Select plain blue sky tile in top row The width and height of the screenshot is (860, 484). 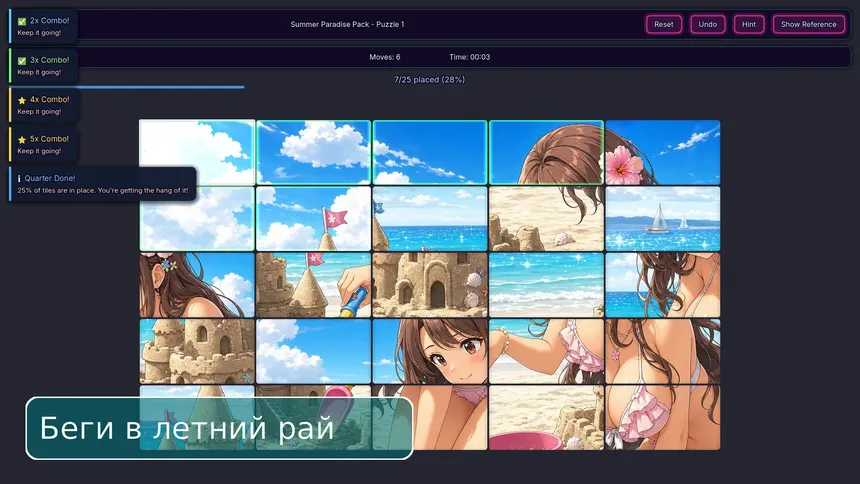tap(429, 152)
